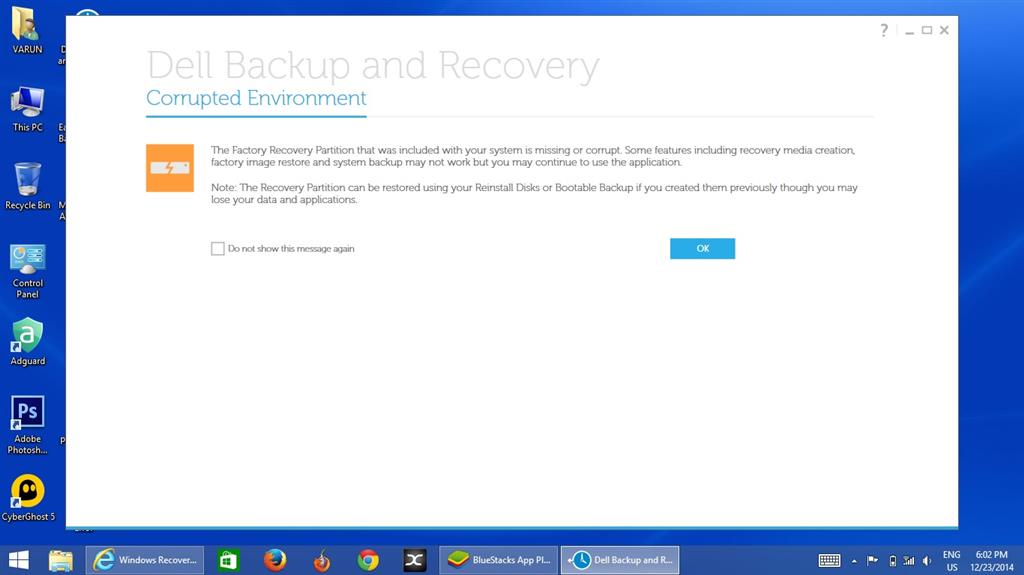1024x575 pixels.
Task: Launch Firefox from the taskbar
Action: coord(275,560)
